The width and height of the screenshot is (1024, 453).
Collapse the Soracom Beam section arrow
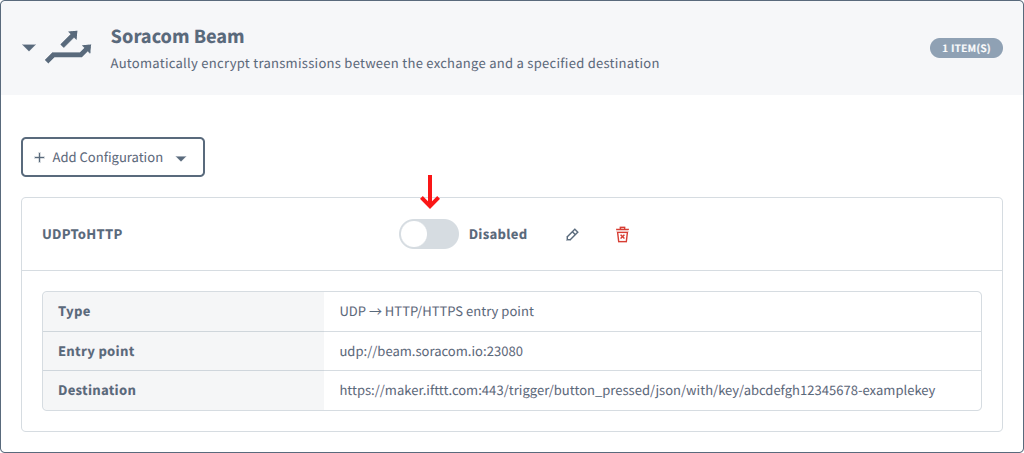(x=29, y=47)
